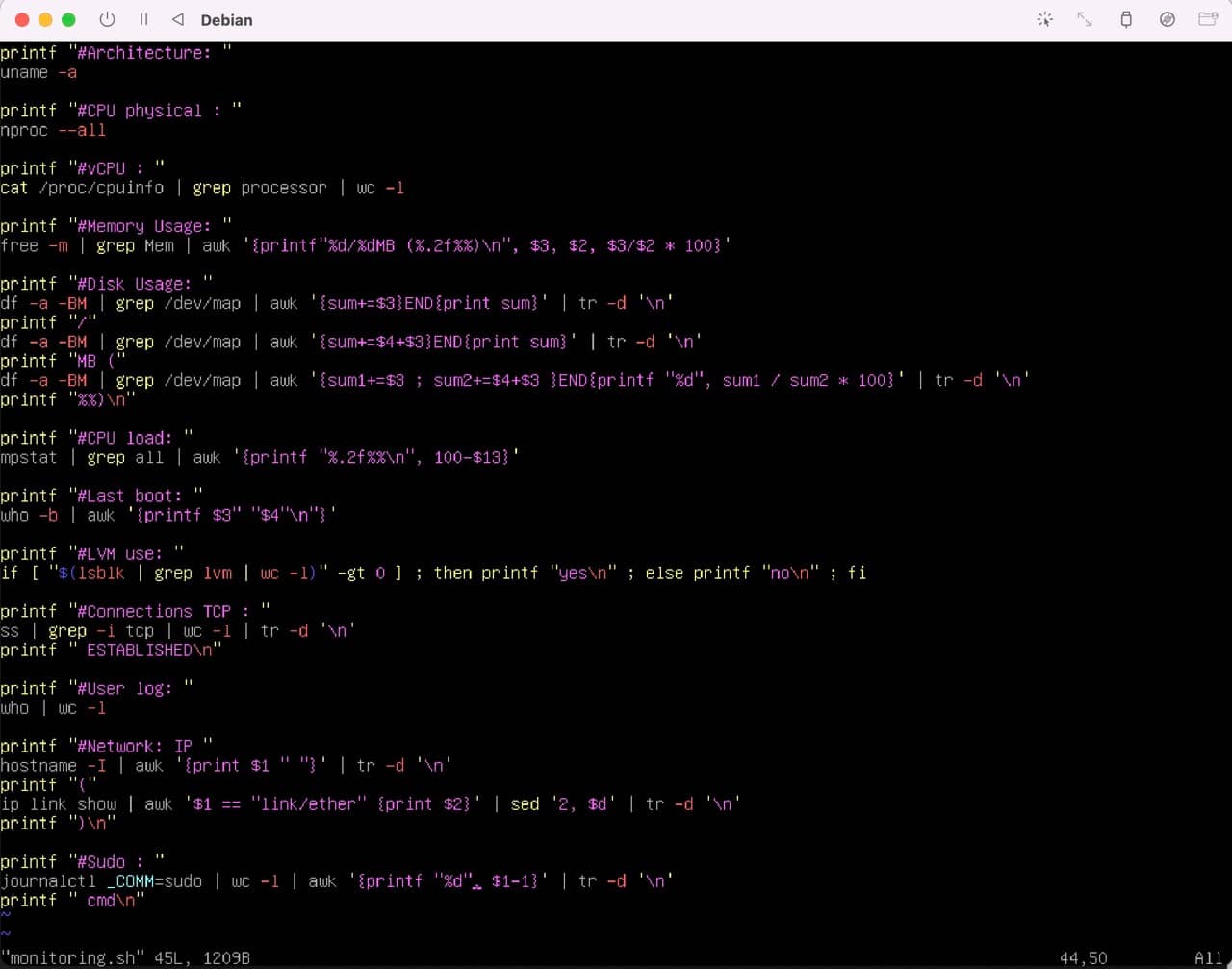The height and width of the screenshot is (969, 1232).
Task: Open the disc drive image icon
Action: point(1168,19)
